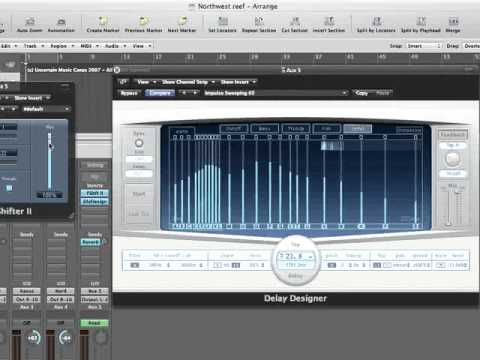Select the Level view tab
The image size is (480, 360).
click(357, 128)
